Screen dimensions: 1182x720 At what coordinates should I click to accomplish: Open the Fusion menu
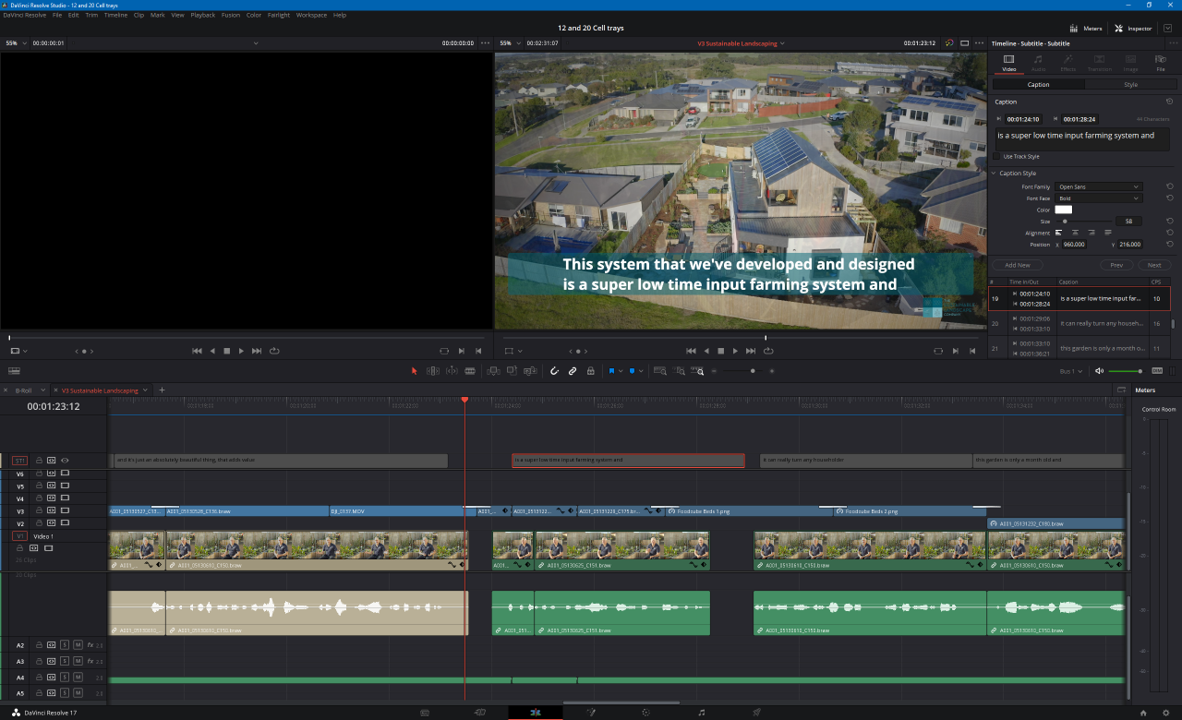[231, 15]
